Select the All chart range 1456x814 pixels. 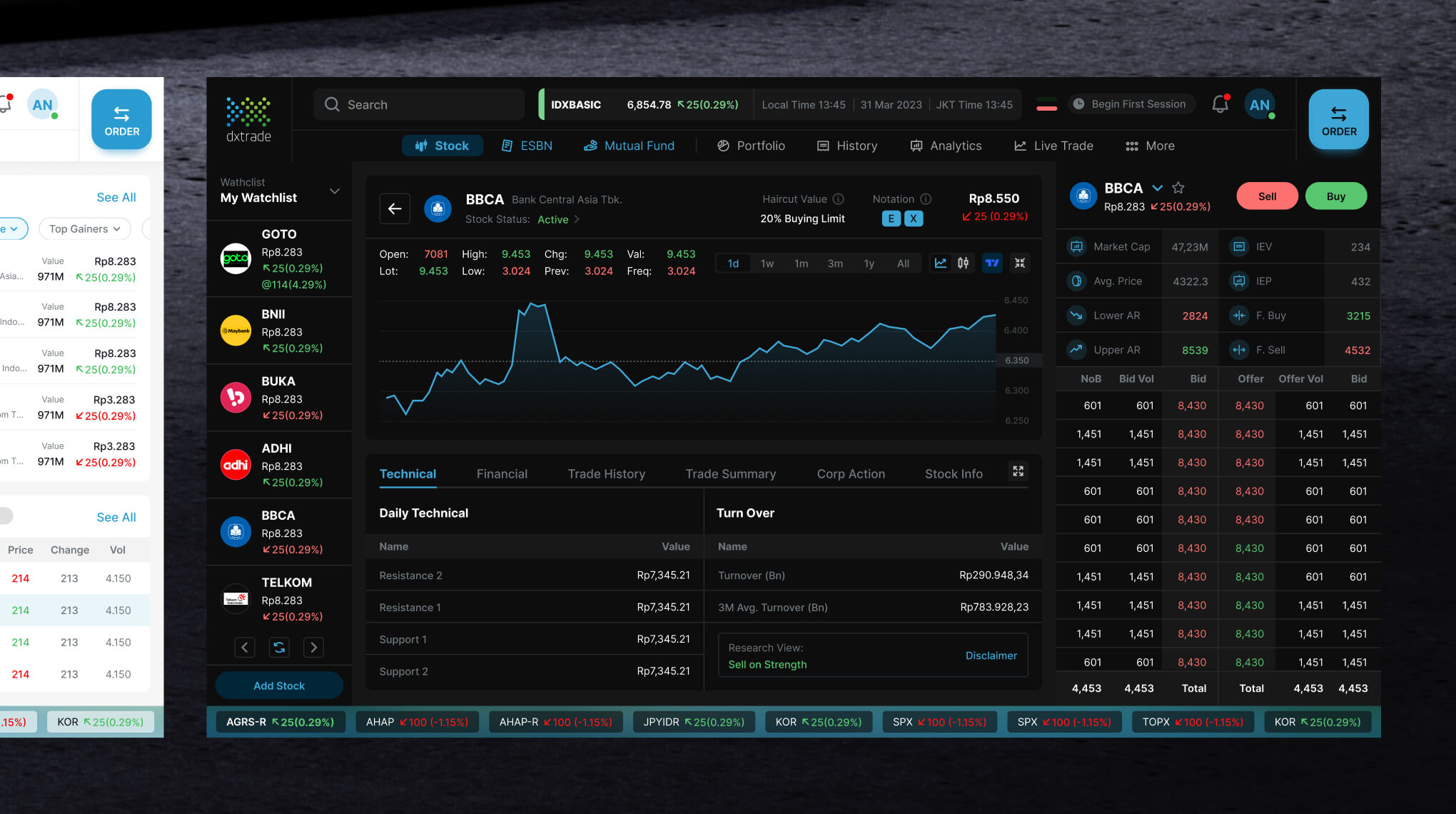coord(903,263)
